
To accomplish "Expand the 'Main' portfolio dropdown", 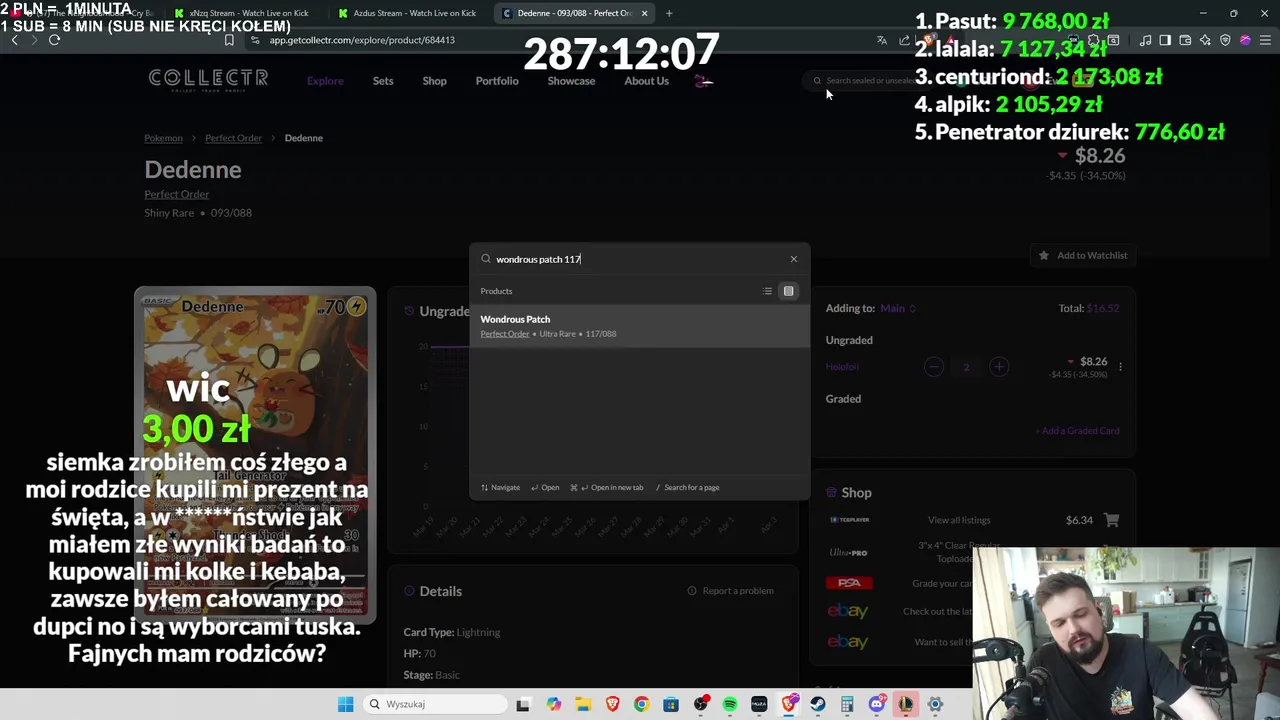I will (x=897, y=308).
